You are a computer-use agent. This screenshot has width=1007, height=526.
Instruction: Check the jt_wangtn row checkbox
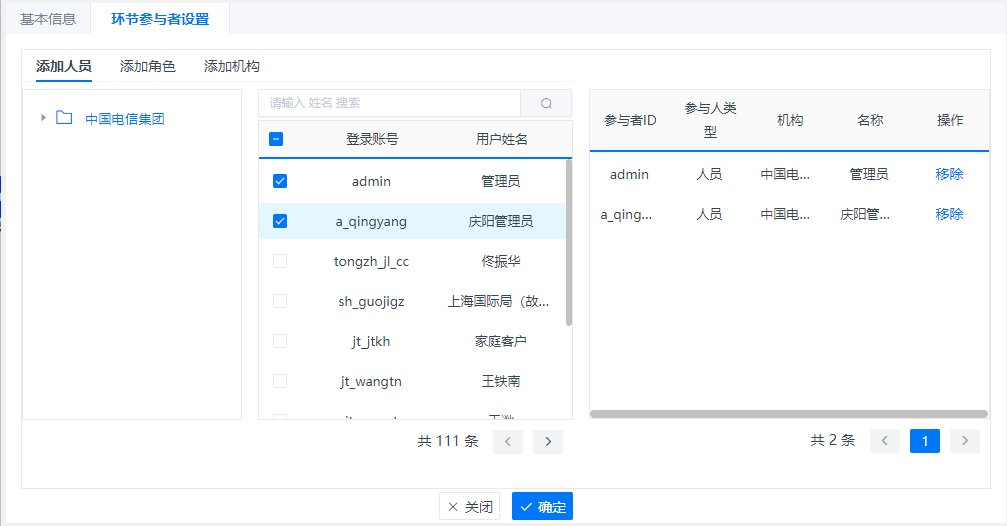point(280,381)
